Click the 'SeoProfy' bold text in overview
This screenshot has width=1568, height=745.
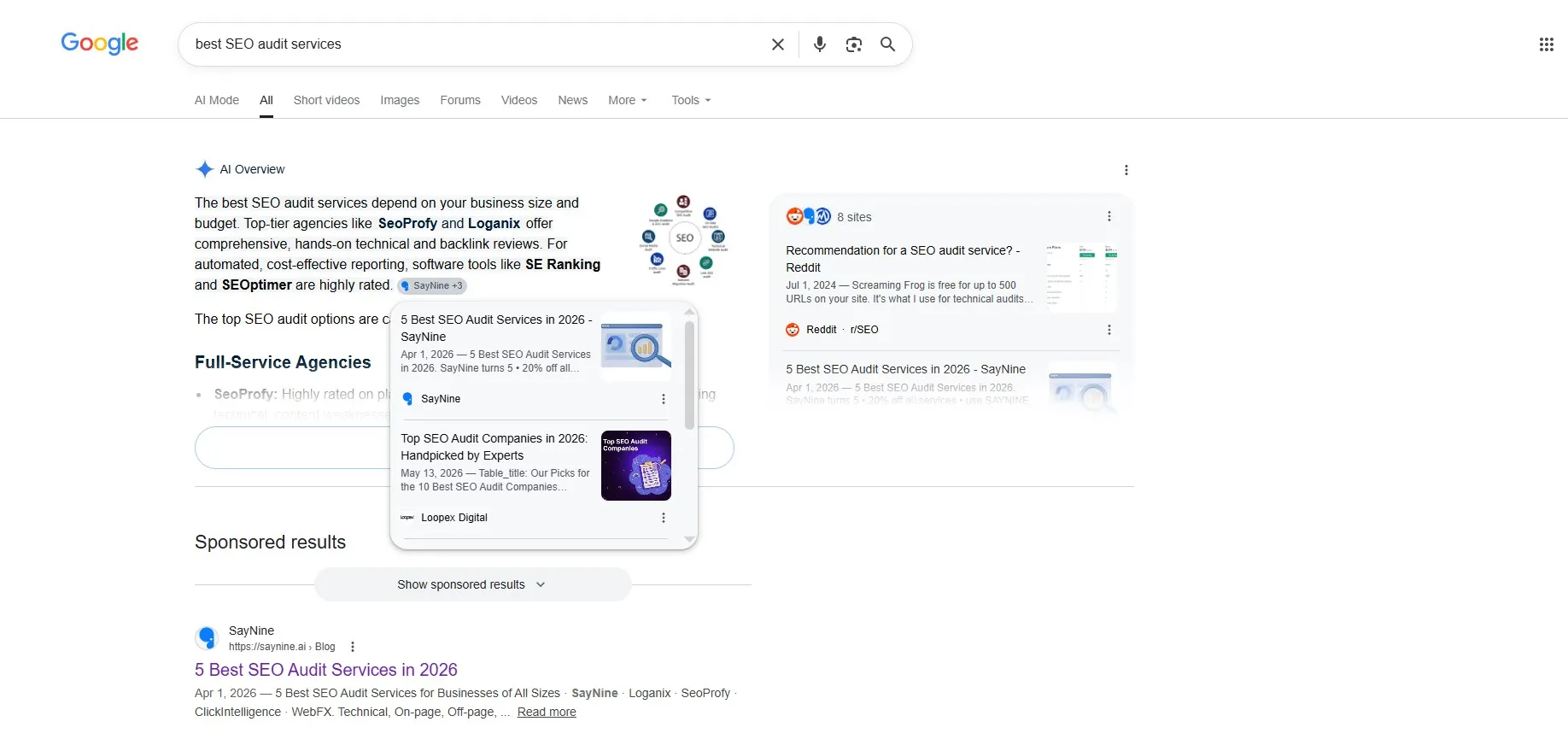(x=407, y=223)
